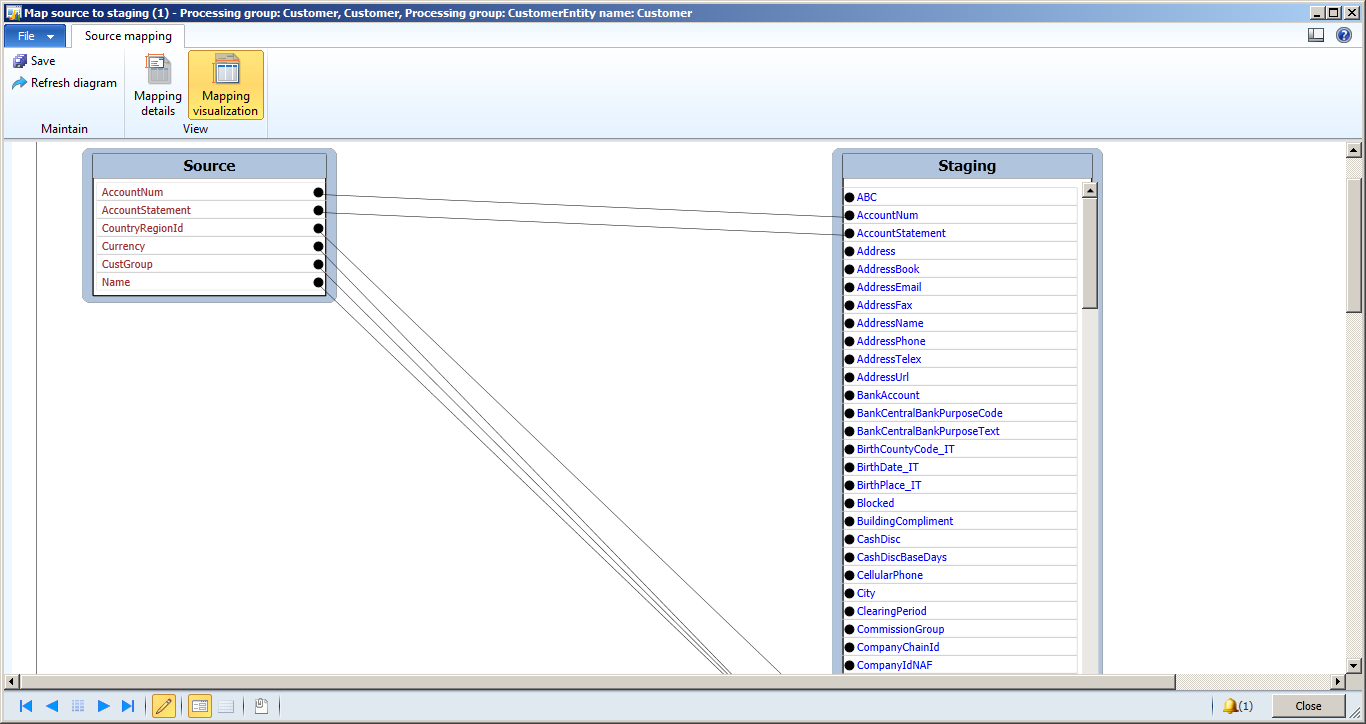This screenshot has height=724, width=1366.
Task: Go to the previous record
Action: tap(52, 705)
